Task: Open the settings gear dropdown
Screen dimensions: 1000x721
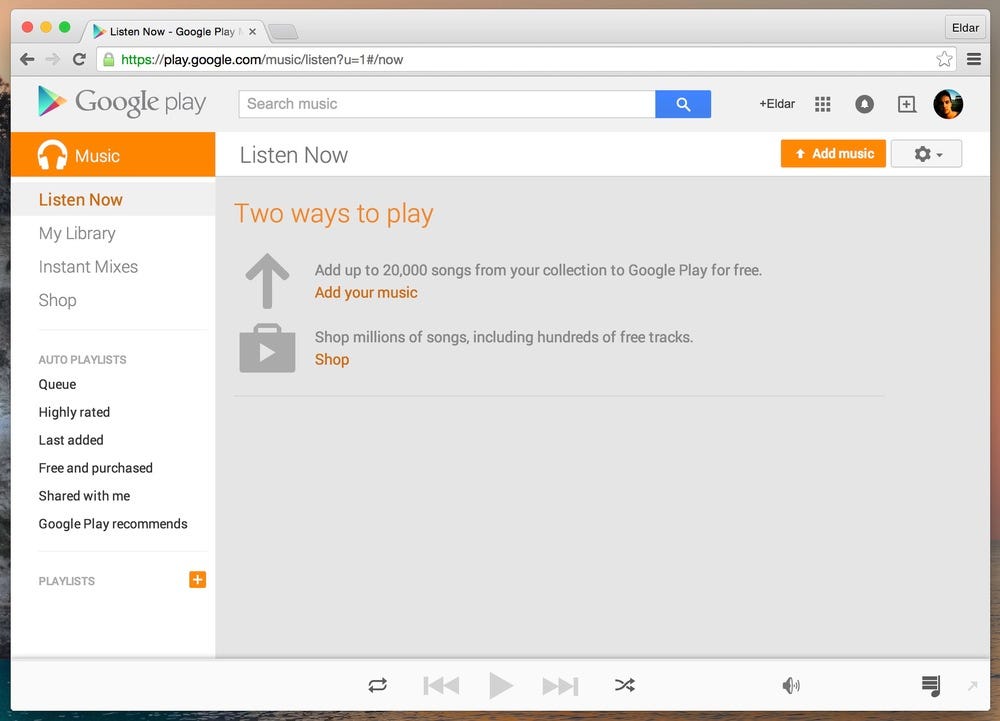Action: coord(926,154)
